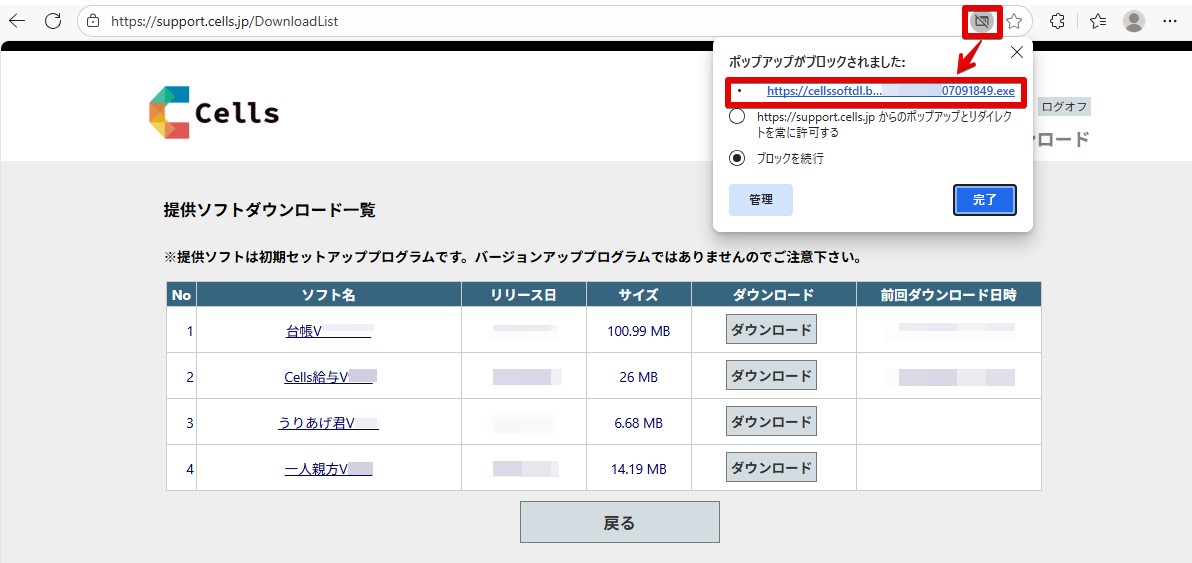Open the user profile avatar
1192x563 pixels.
click(1133, 21)
